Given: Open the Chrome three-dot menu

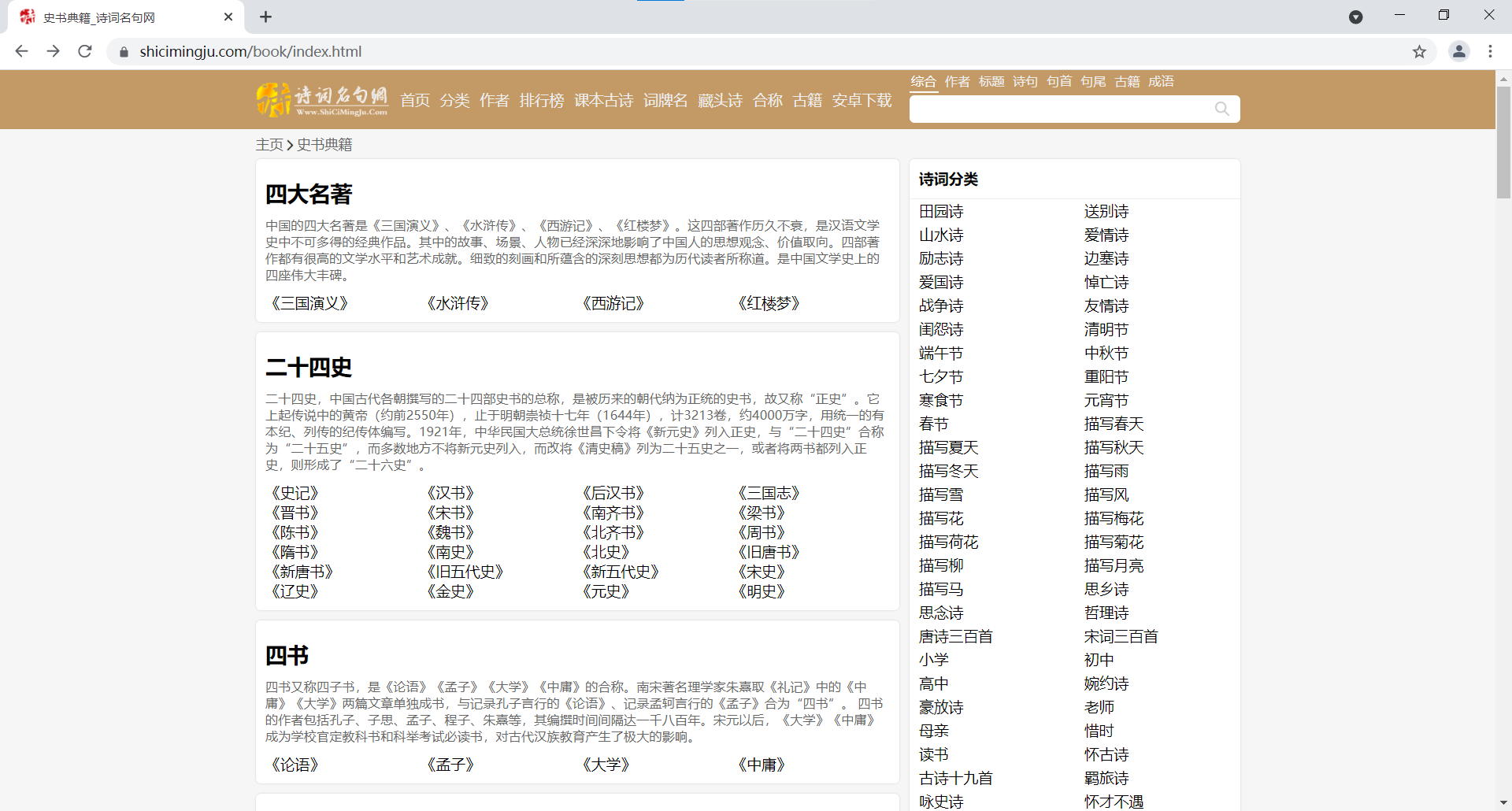Looking at the screenshot, I should coord(1490,51).
